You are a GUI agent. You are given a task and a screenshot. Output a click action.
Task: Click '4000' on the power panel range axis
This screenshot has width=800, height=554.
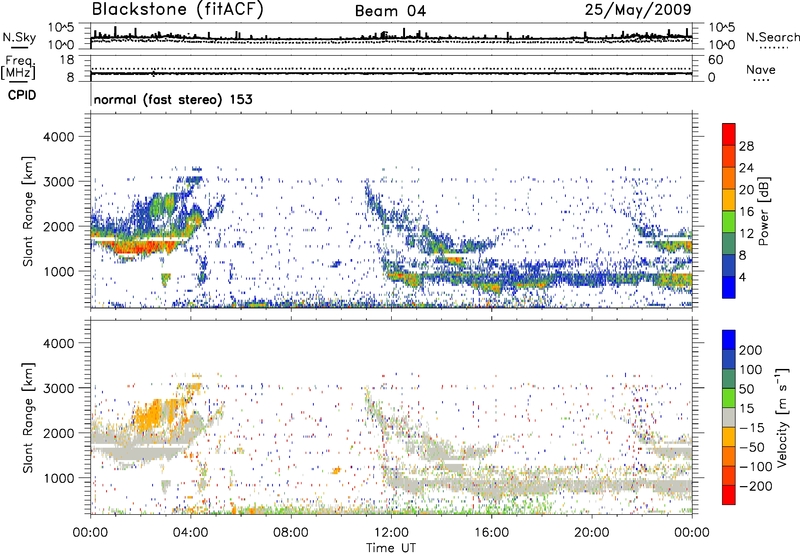click(58, 137)
